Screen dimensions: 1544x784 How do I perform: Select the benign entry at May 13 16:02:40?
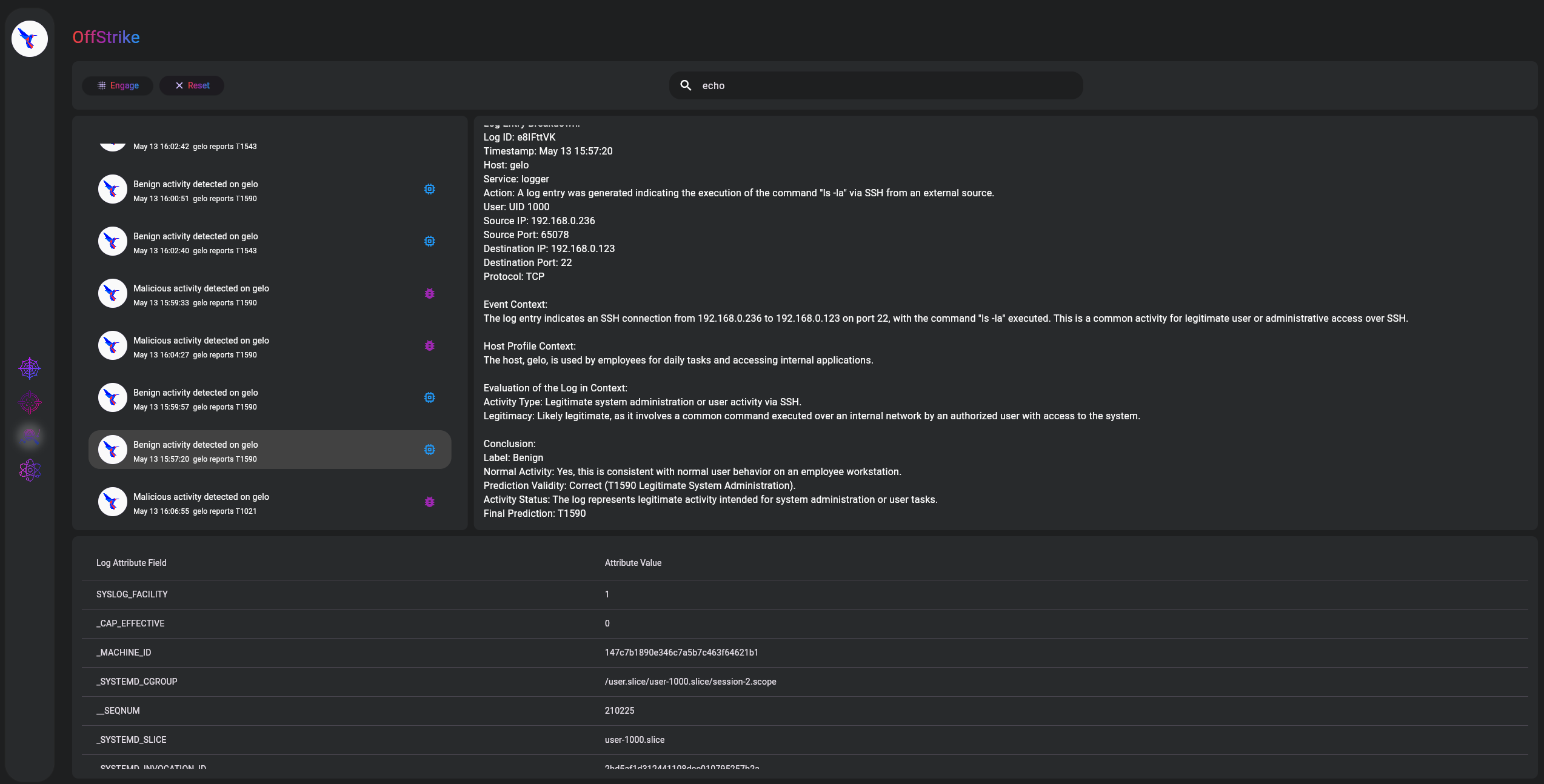click(270, 242)
